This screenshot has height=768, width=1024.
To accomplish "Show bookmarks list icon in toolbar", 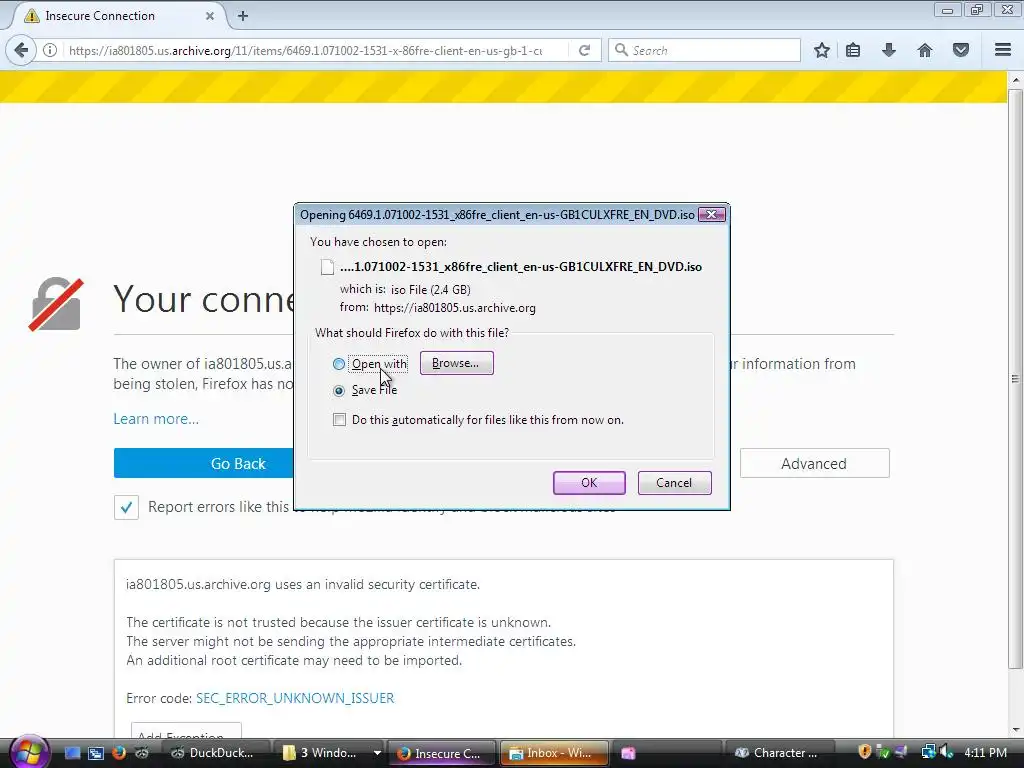I will point(853,50).
